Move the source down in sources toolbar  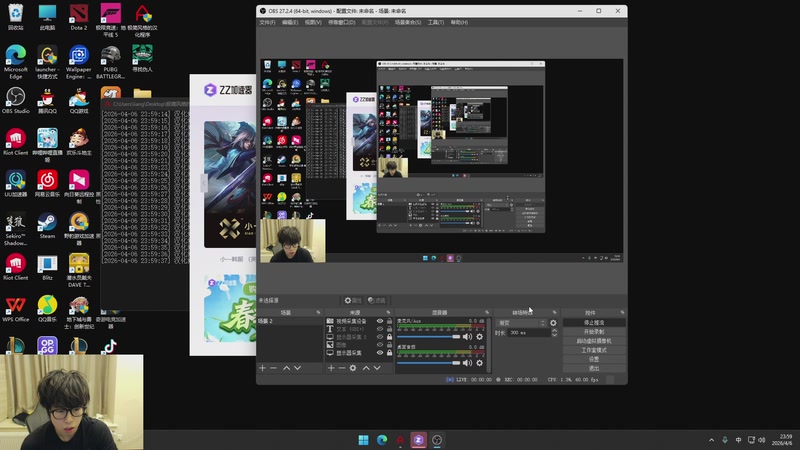point(377,368)
